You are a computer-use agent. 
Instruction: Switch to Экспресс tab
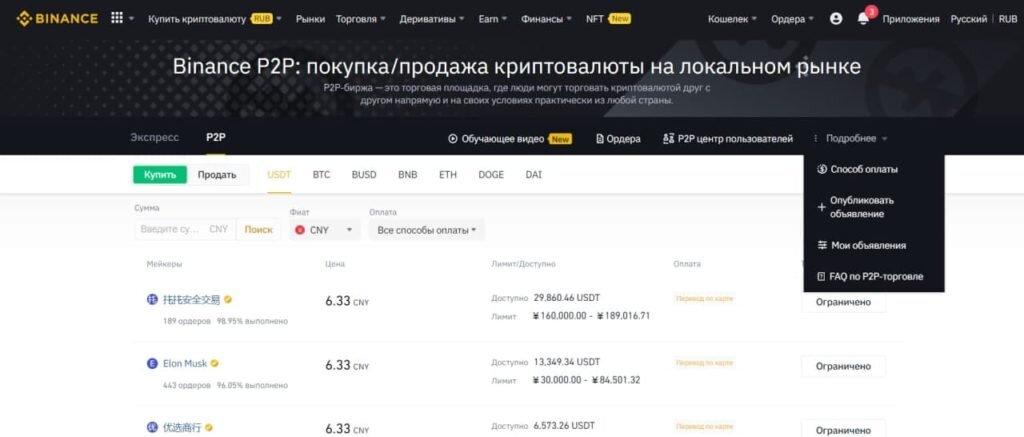click(x=155, y=138)
